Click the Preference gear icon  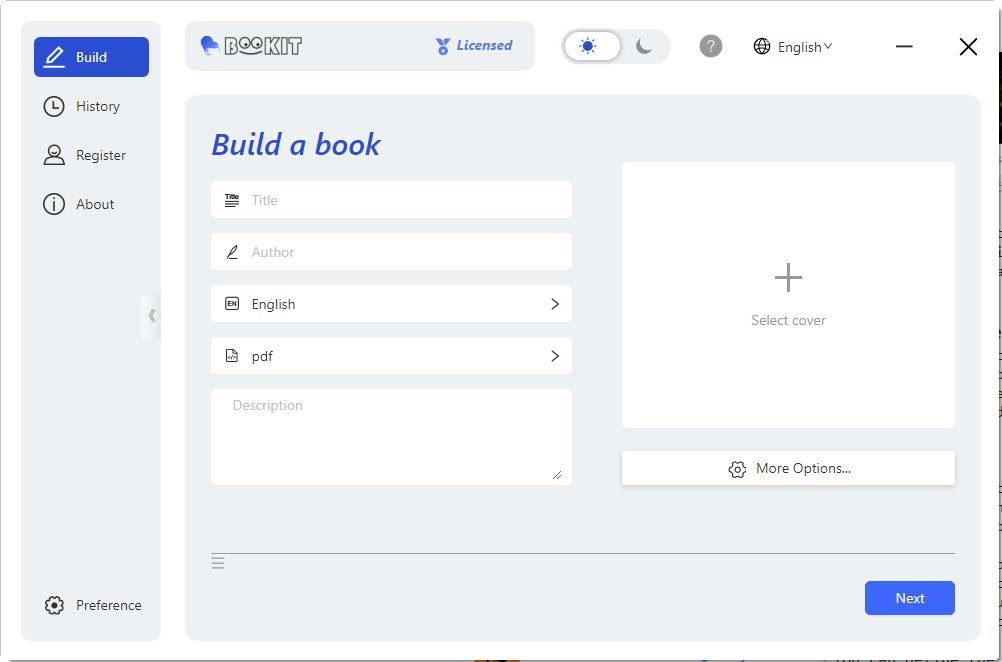coord(54,605)
